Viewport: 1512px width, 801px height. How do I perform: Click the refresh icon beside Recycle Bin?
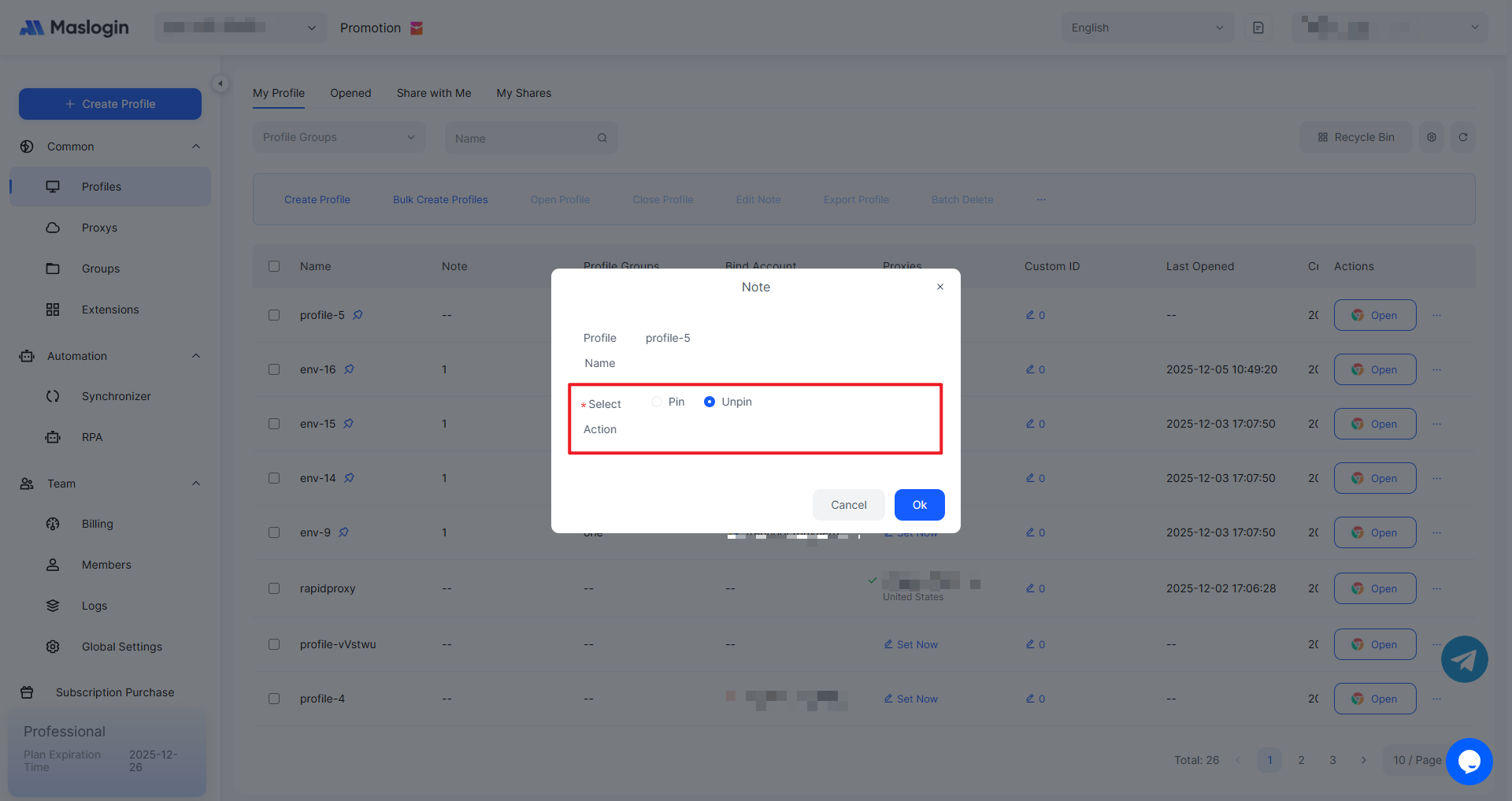(1462, 137)
